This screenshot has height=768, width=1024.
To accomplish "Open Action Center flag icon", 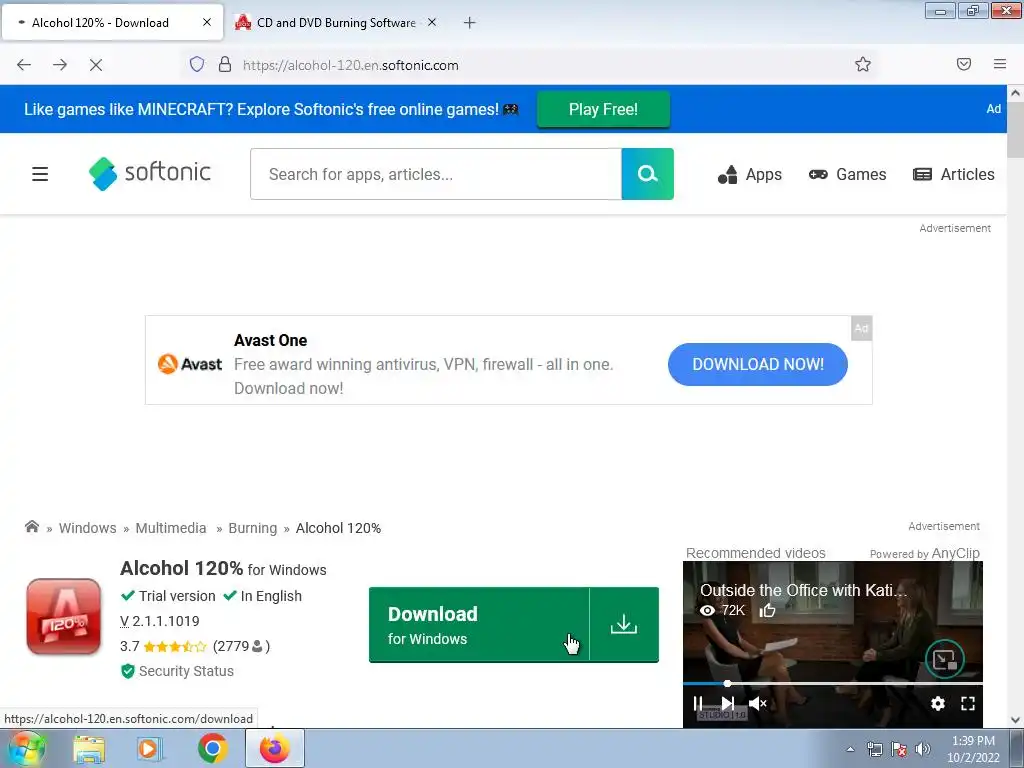I will (x=899, y=749).
